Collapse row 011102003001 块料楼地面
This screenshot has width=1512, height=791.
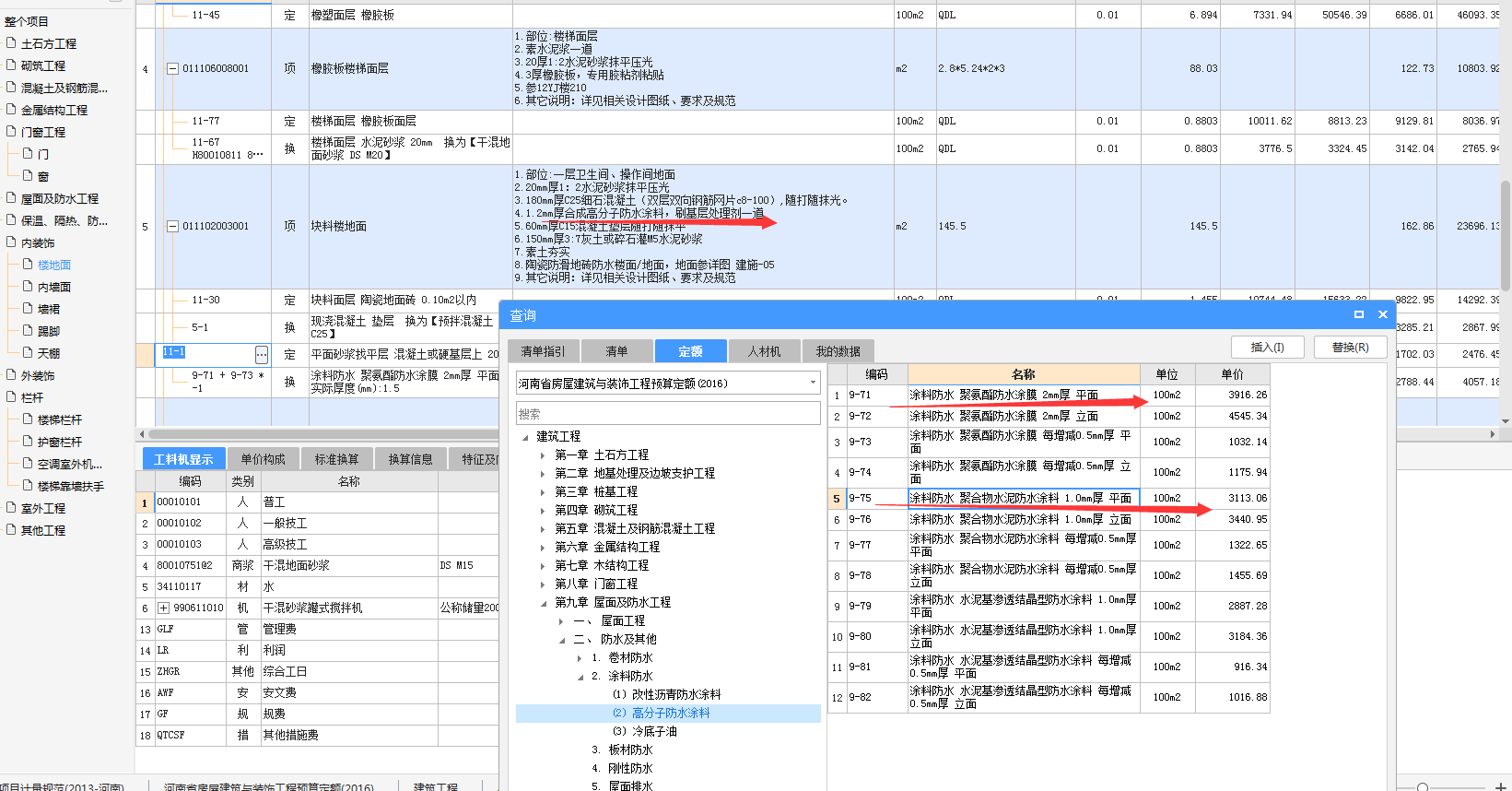tap(172, 226)
